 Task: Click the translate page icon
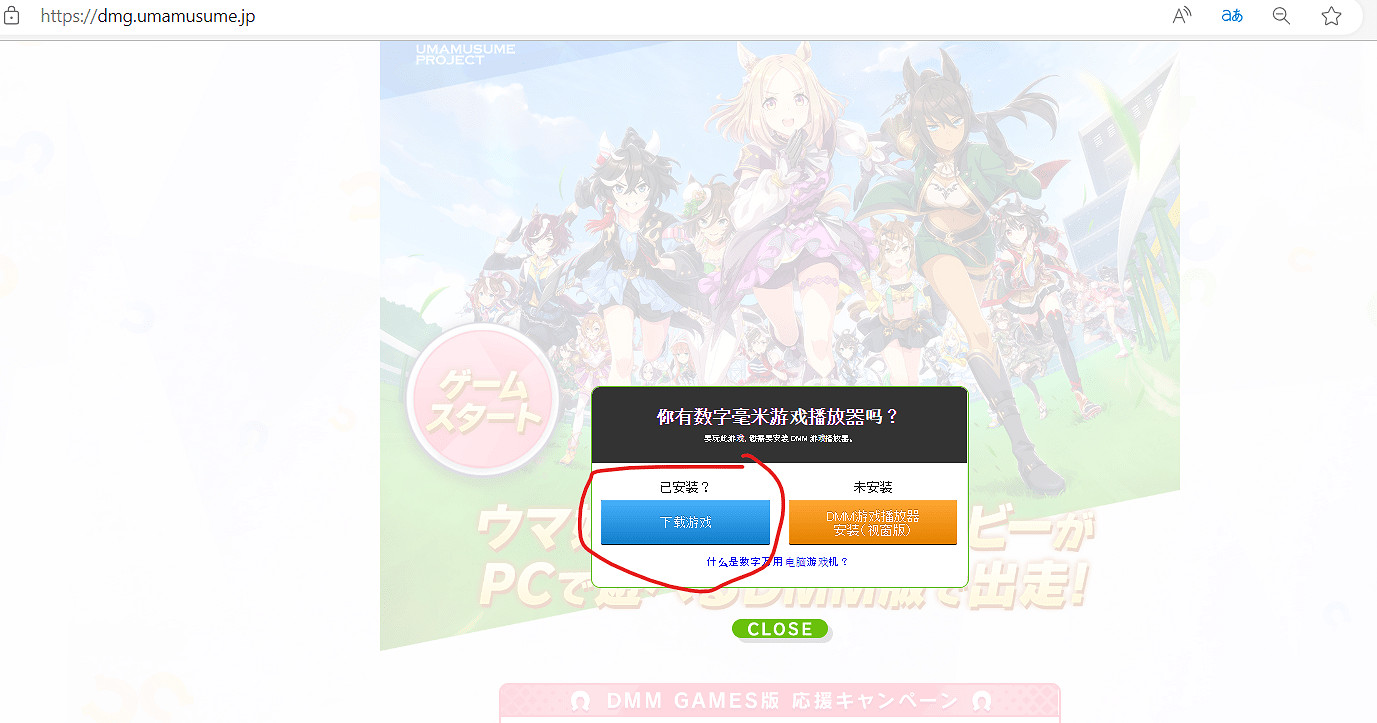(1232, 16)
